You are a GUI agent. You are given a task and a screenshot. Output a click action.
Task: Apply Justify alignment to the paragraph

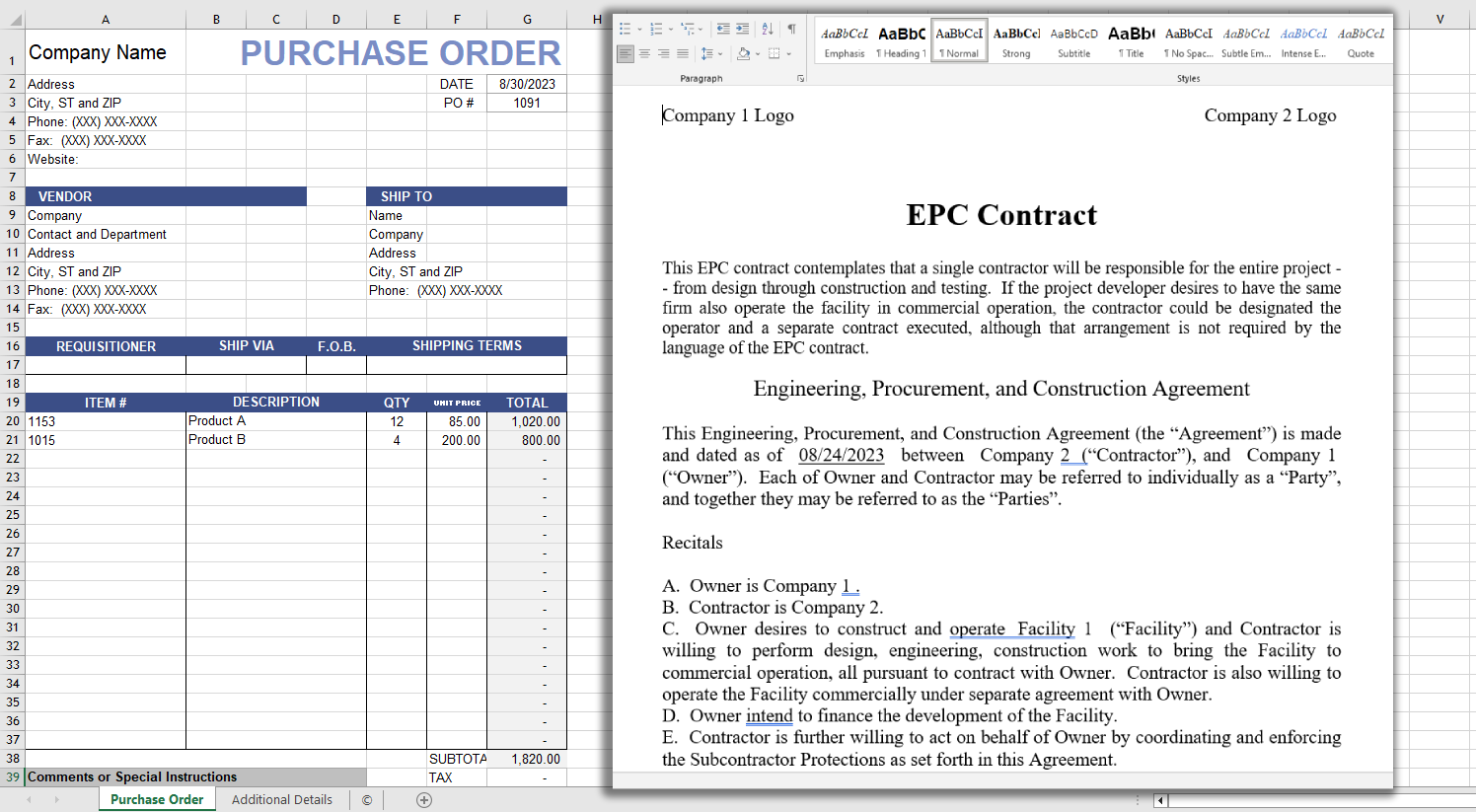click(683, 53)
